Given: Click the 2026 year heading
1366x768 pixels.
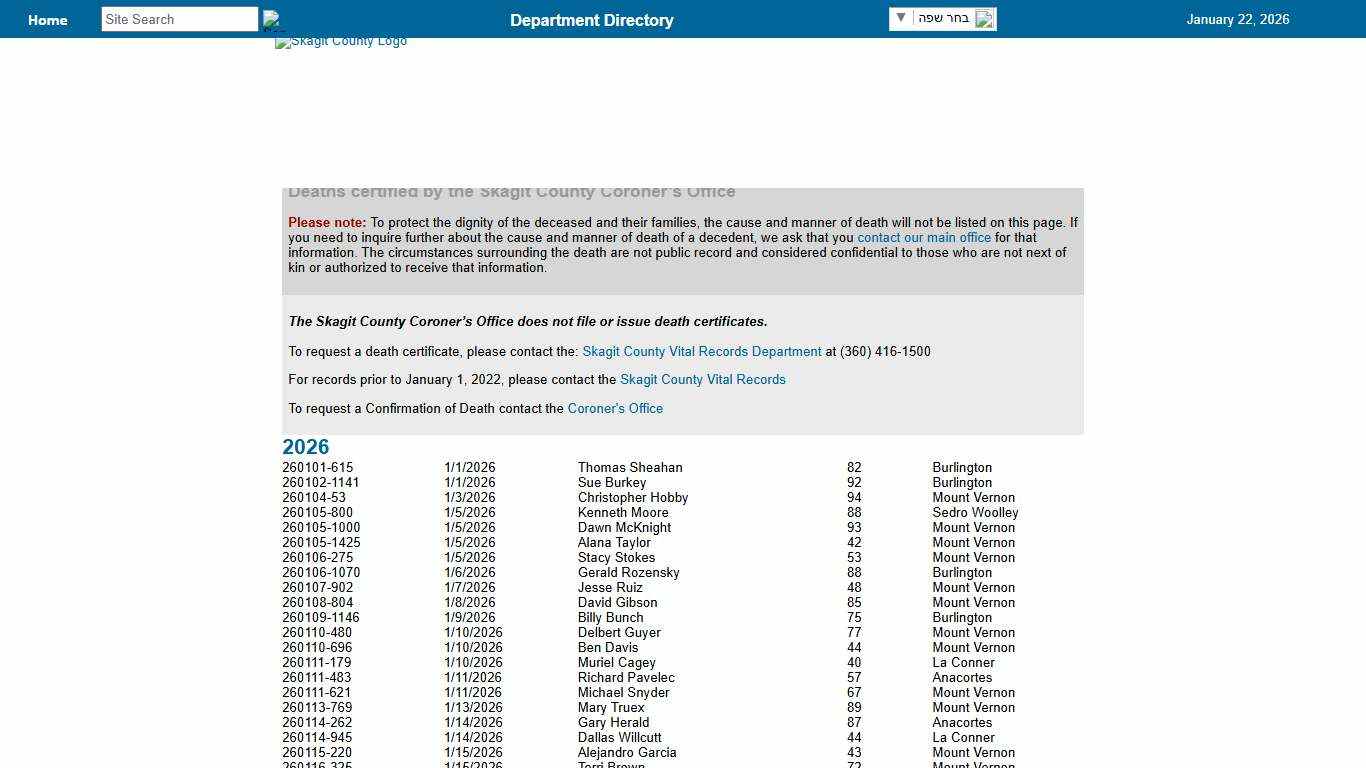Looking at the screenshot, I should [x=305, y=447].
